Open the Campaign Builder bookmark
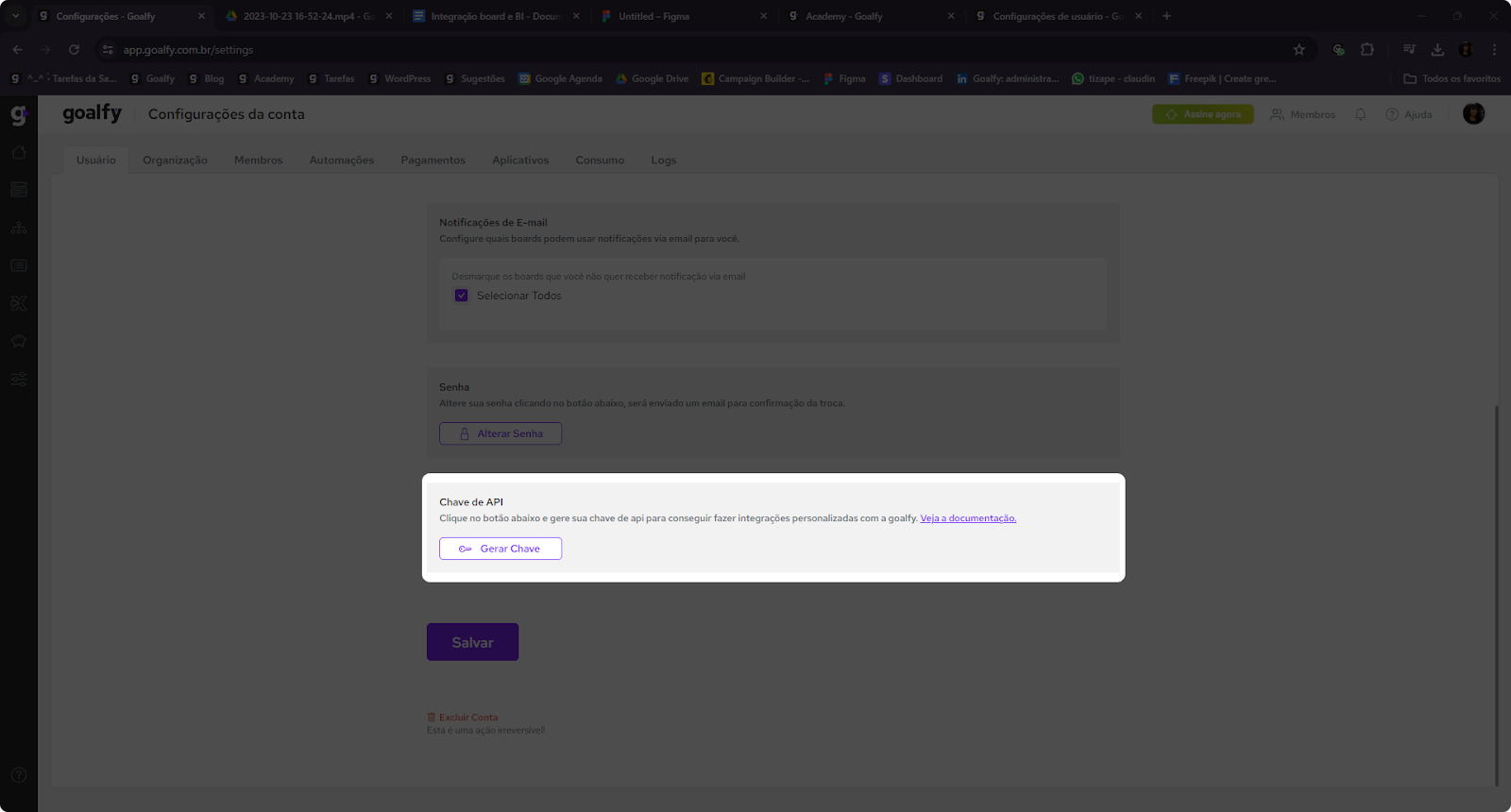1511x812 pixels. click(755, 78)
